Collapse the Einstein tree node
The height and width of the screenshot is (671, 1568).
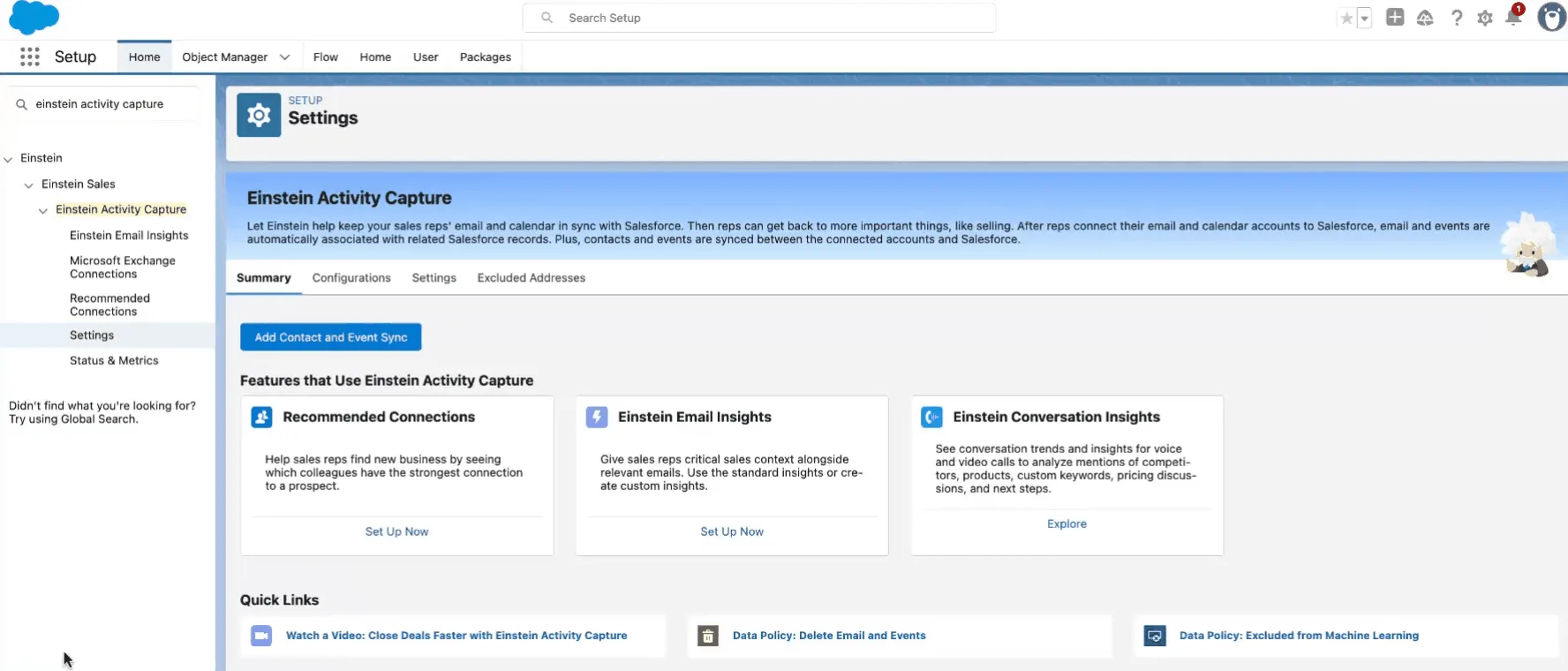point(8,159)
